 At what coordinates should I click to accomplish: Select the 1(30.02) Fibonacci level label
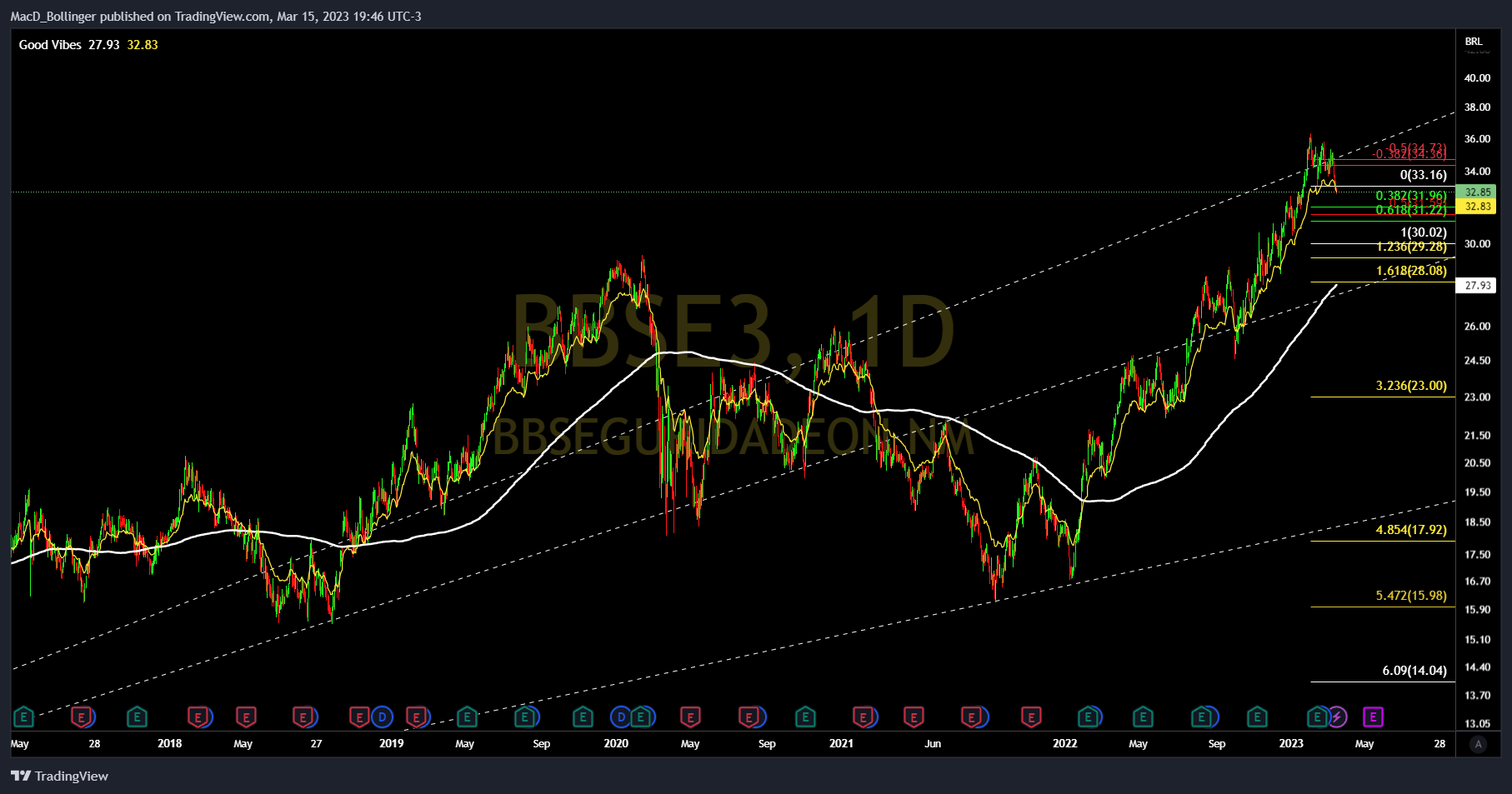click(1424, 232)
